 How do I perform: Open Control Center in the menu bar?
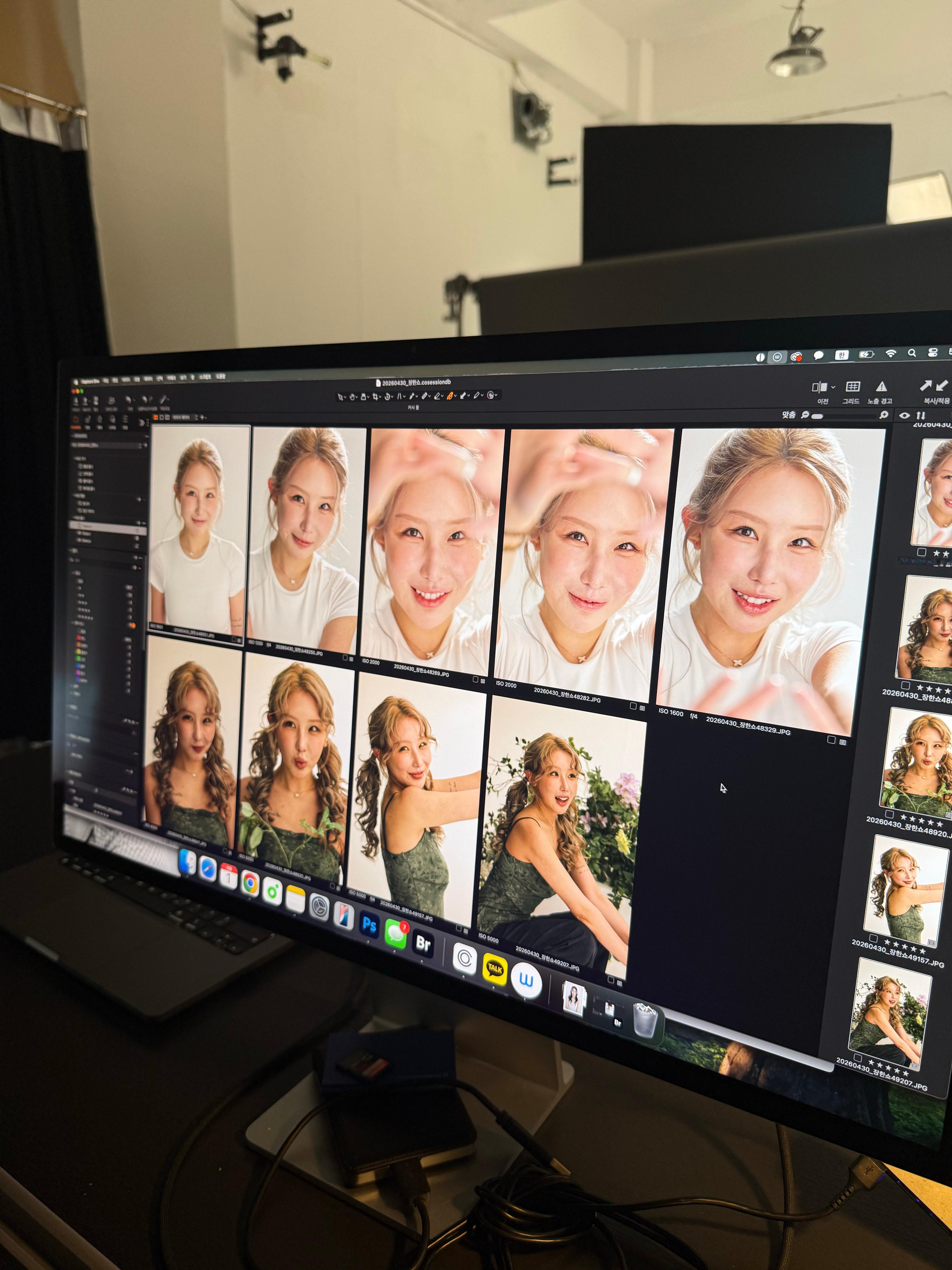[x=933, y=353]
